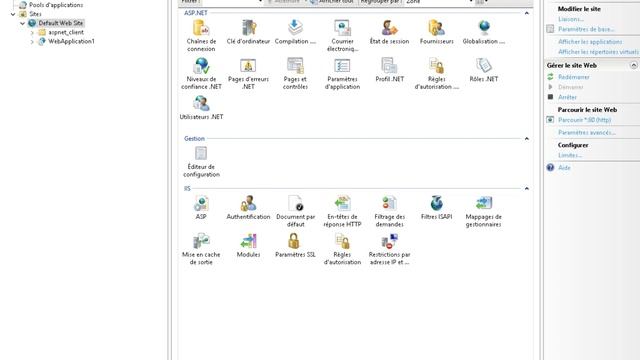Click Afficher les répertoires virtuels link
The height and width of the screenshot is (360, 640).
click(x=598, y=52)
